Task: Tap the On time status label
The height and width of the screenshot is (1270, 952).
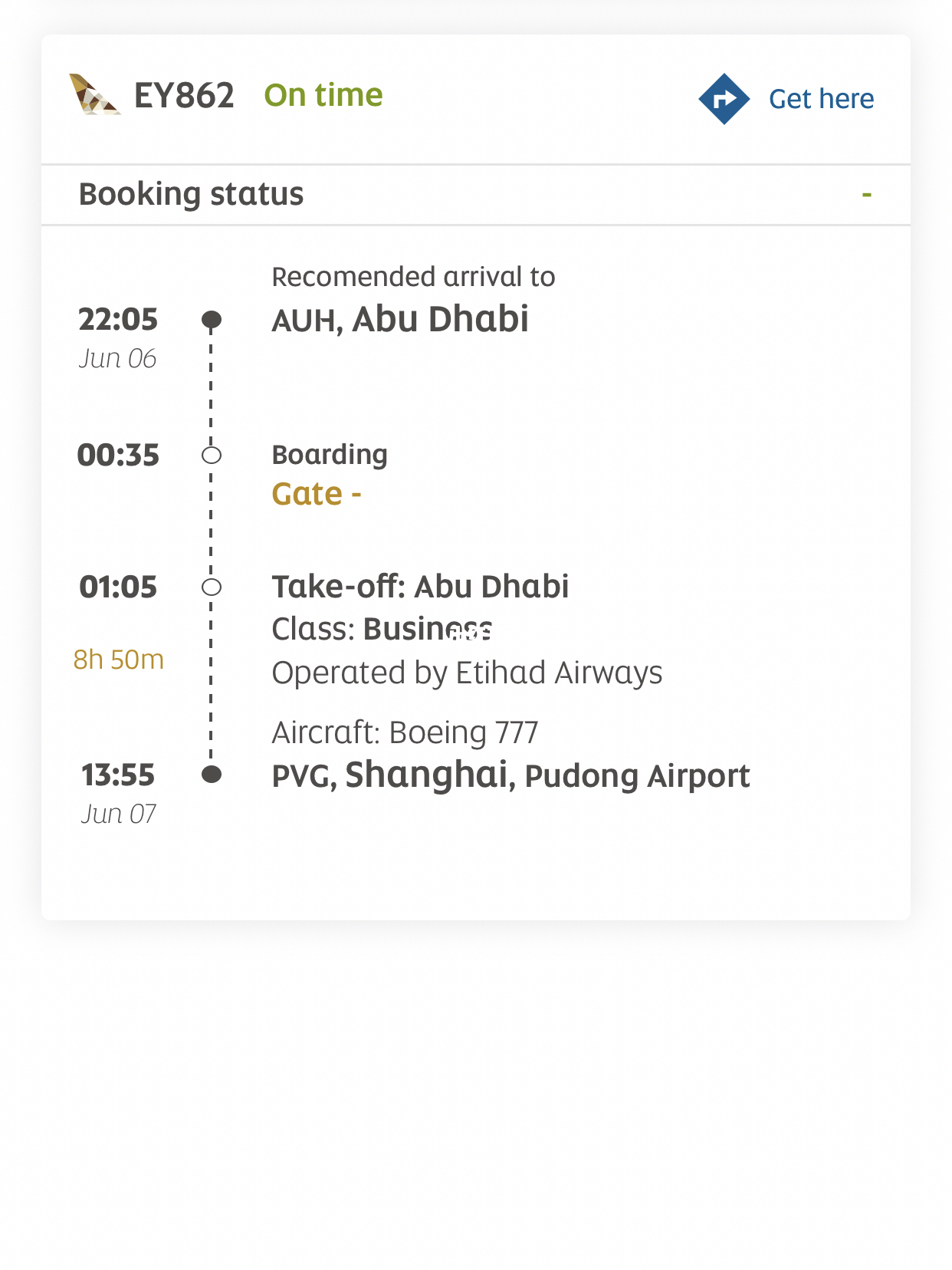Action: pos(323,95)
